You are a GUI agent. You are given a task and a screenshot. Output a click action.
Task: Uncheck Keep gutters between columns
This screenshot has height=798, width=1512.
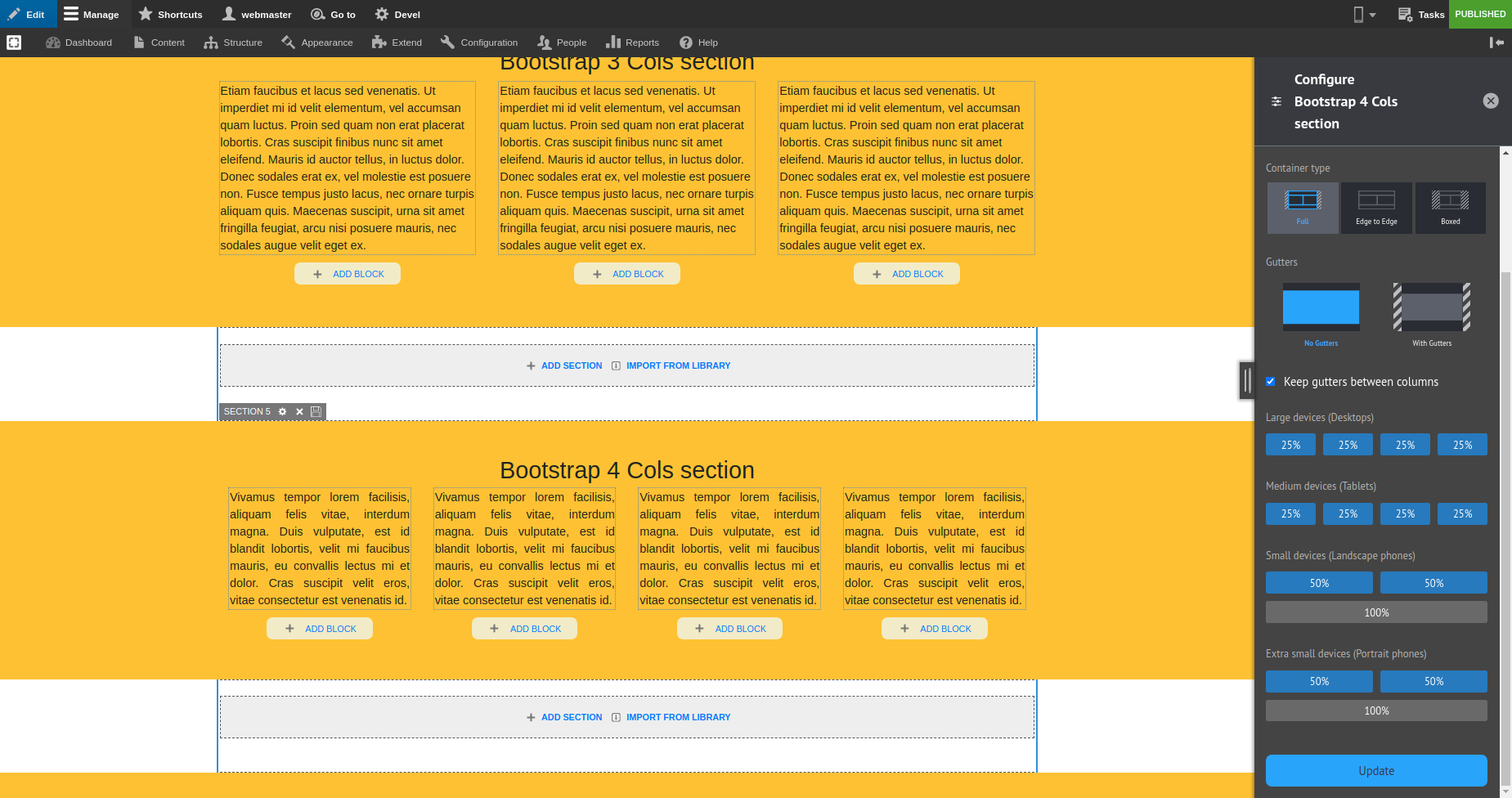[1271, 381]
